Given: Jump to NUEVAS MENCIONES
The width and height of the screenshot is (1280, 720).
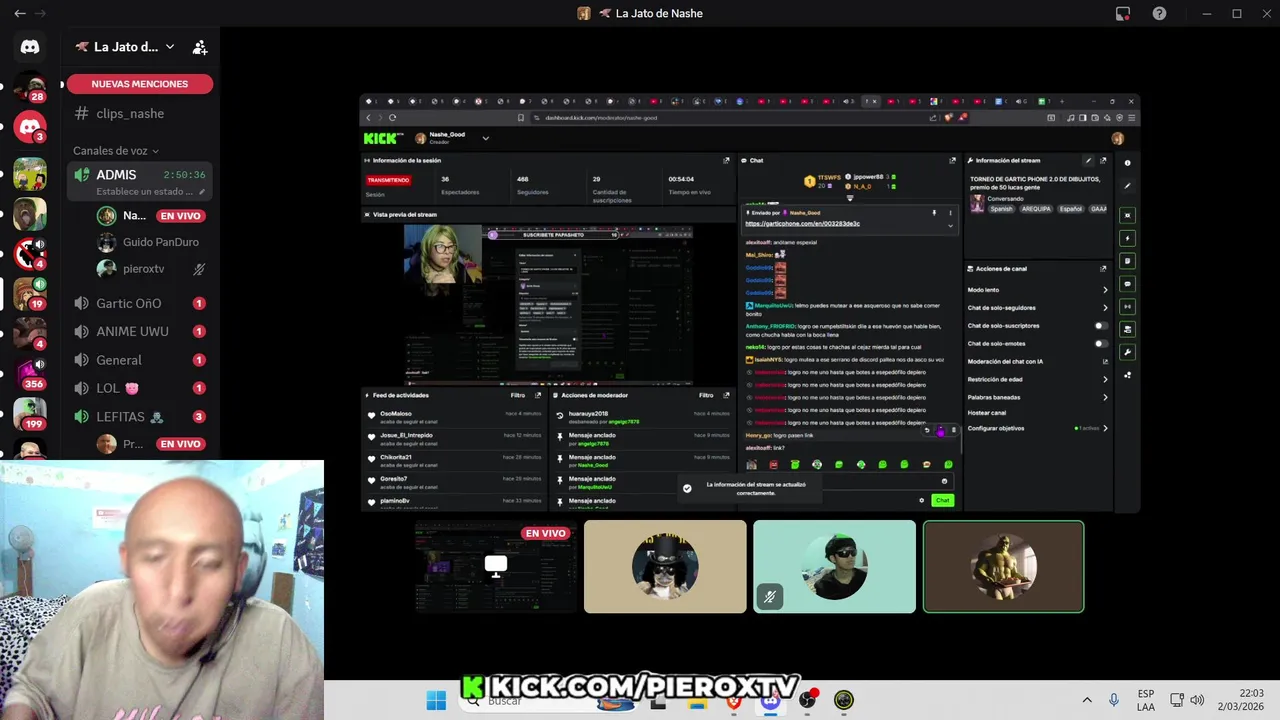Looking at the screenshot, I should [140, 84].
